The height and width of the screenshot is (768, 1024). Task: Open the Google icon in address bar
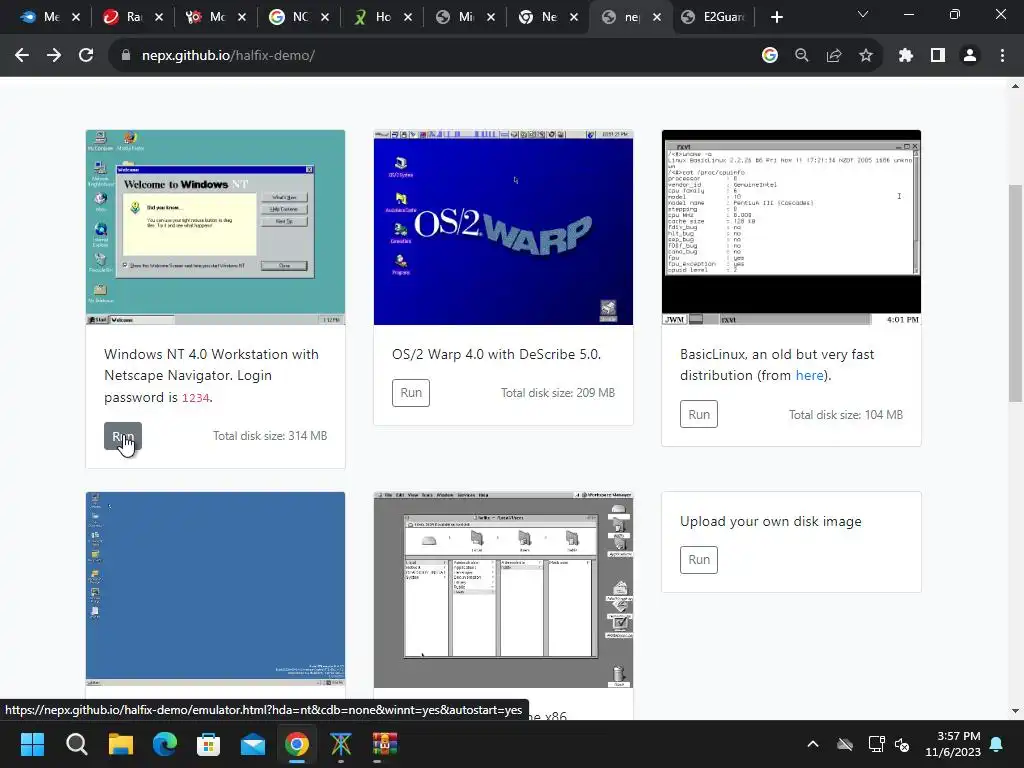pos(770,56)
